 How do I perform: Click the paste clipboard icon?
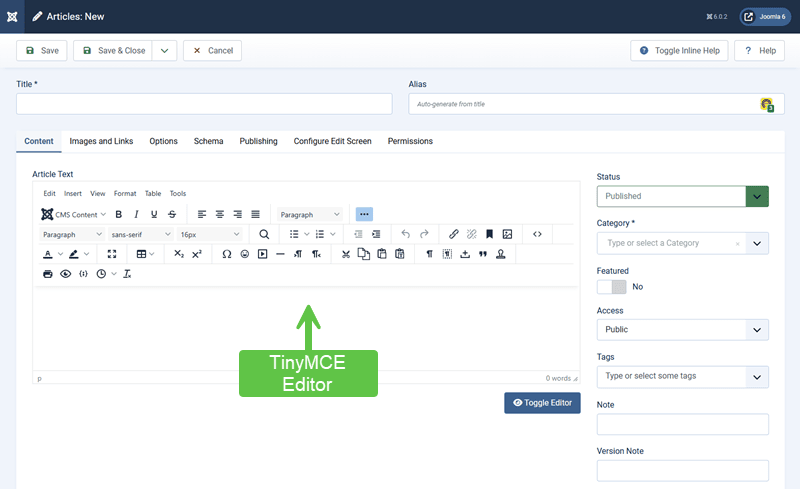382,254
